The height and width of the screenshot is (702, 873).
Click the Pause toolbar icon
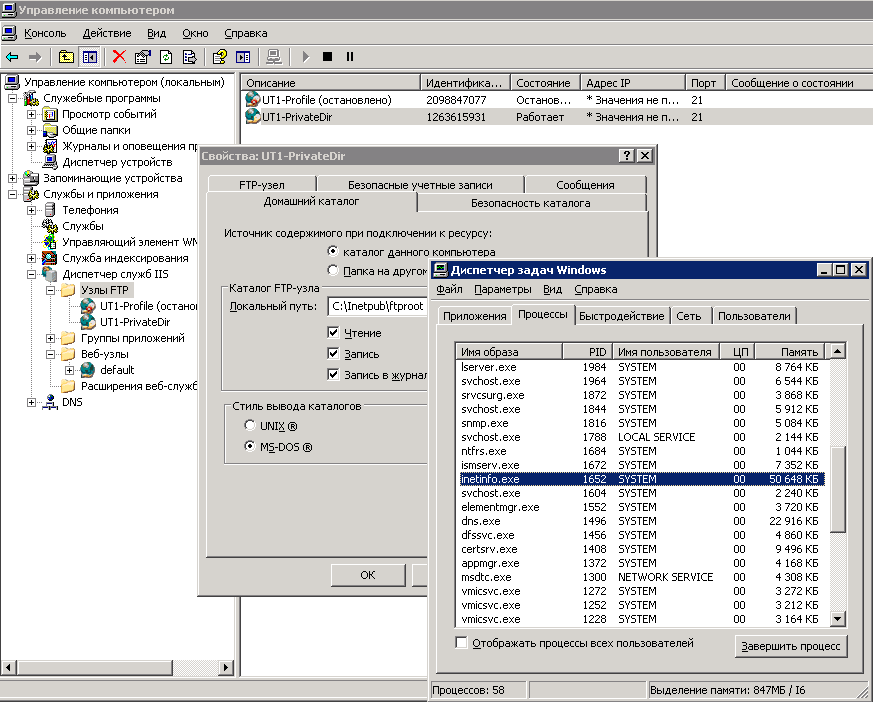pyautogui.click(x=349, y=57)
